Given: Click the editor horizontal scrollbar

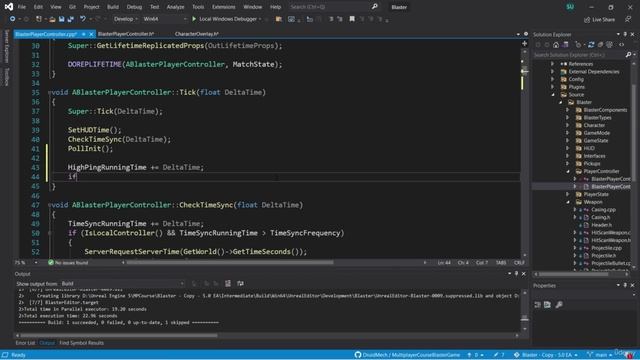Looking at the screenshot, I should tap(229, 262).
